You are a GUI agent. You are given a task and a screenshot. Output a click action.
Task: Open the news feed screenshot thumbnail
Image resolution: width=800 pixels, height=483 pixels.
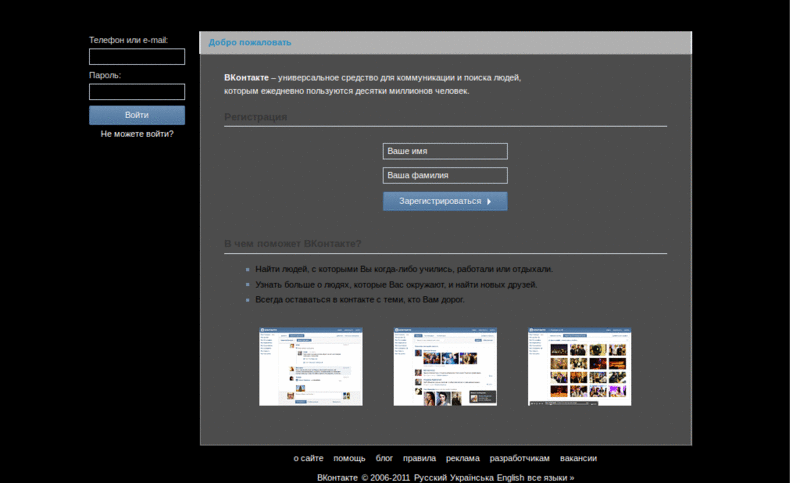click(311, 367)
